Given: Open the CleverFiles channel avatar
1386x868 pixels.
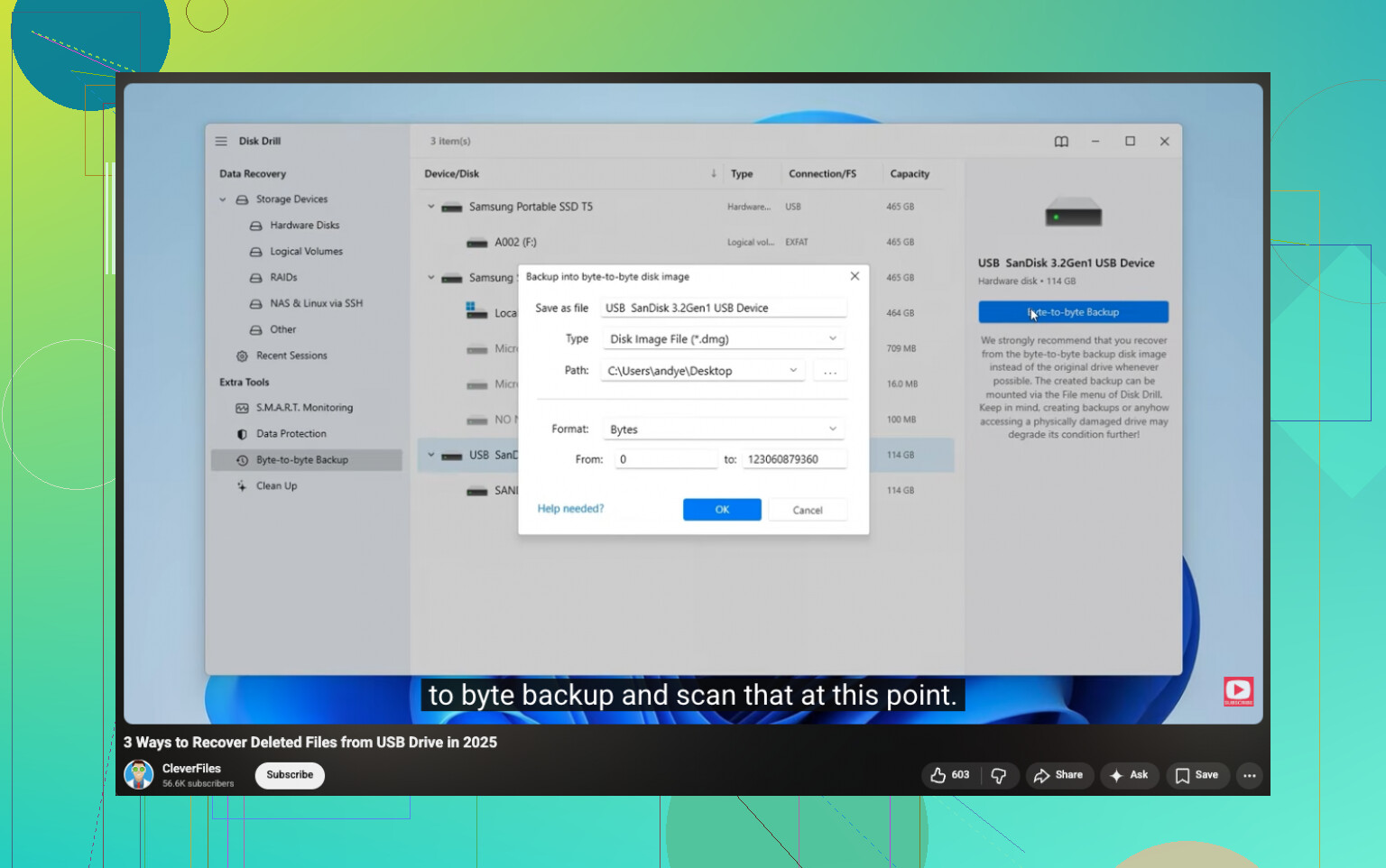Looking at the screenshot, I should coord(139,775).
